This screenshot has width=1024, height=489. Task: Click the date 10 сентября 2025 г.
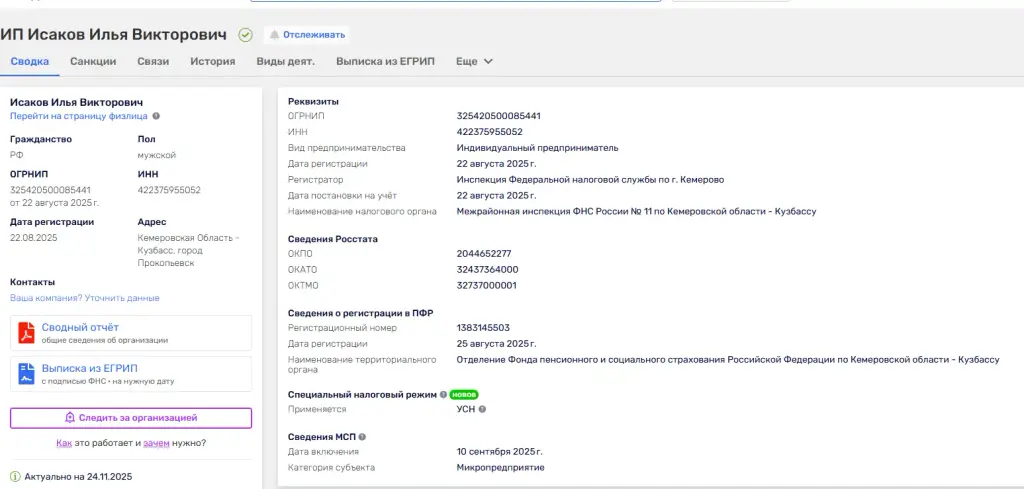500,452
